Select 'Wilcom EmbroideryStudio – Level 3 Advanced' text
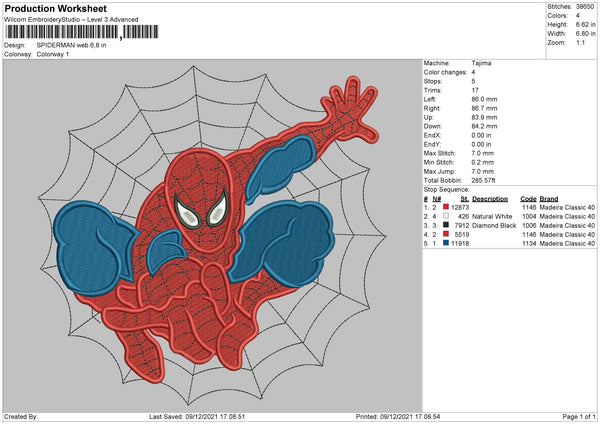Viewport: 600px width, 424px height. pyautogui.click(x=71, y=20)
